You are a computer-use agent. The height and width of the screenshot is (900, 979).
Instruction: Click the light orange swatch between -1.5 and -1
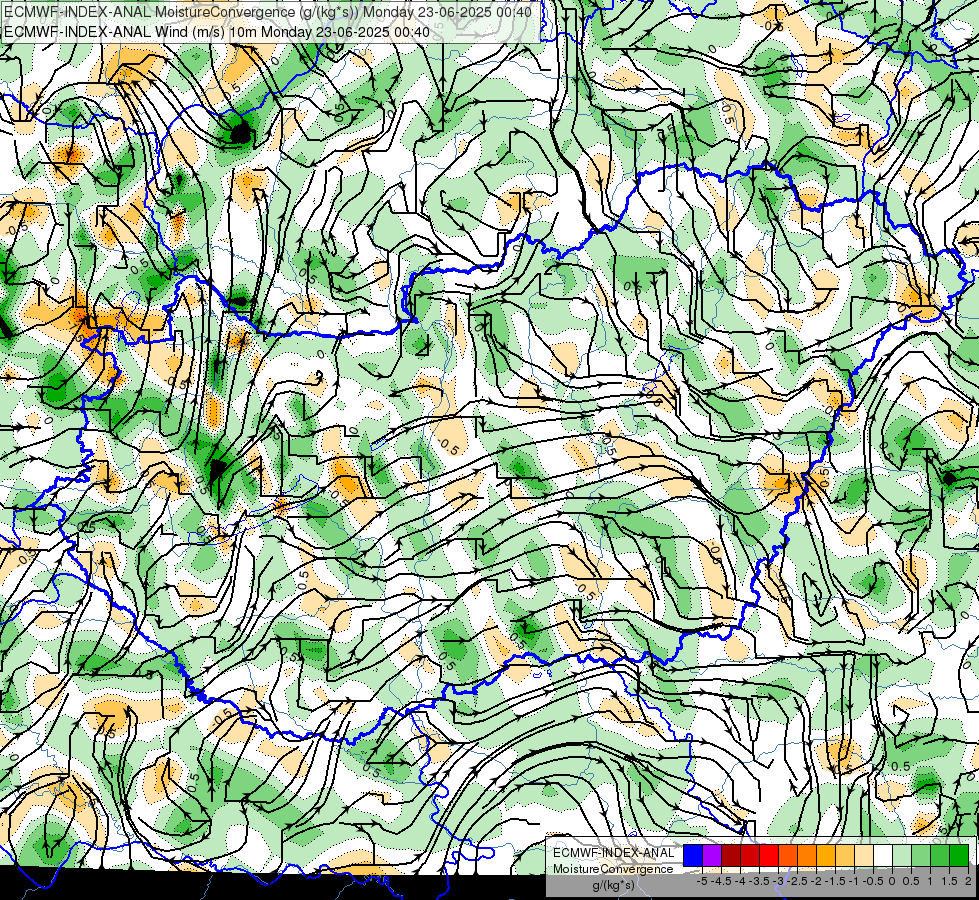click(845, 855)
